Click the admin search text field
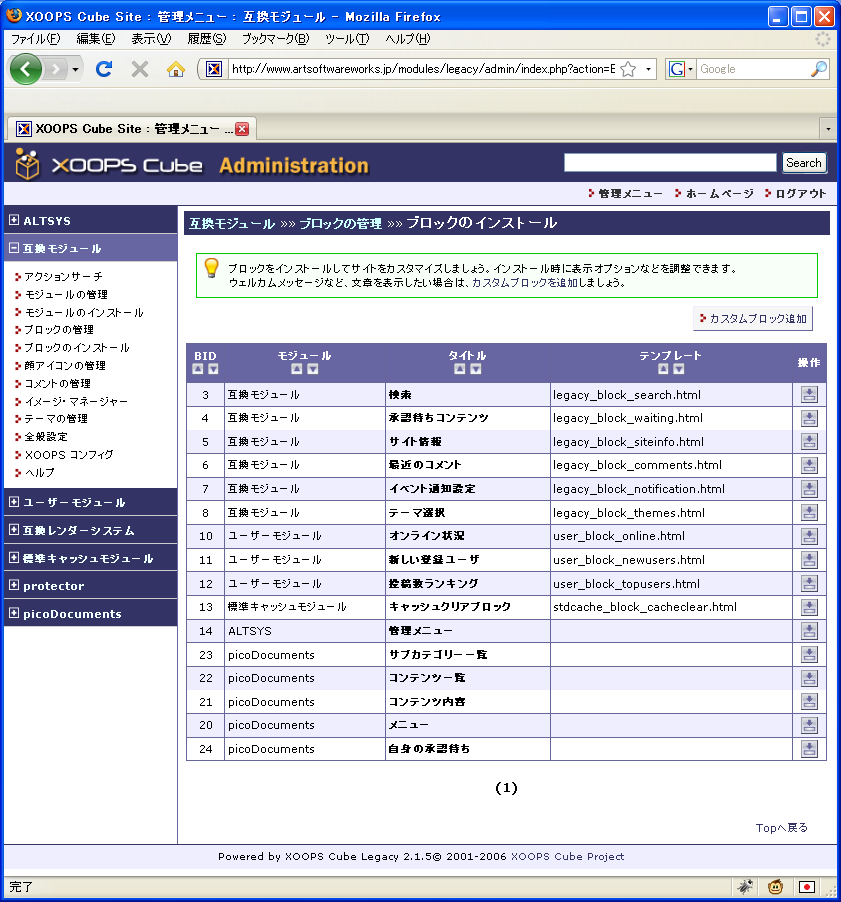841x902 pixels. coord(670,163)
